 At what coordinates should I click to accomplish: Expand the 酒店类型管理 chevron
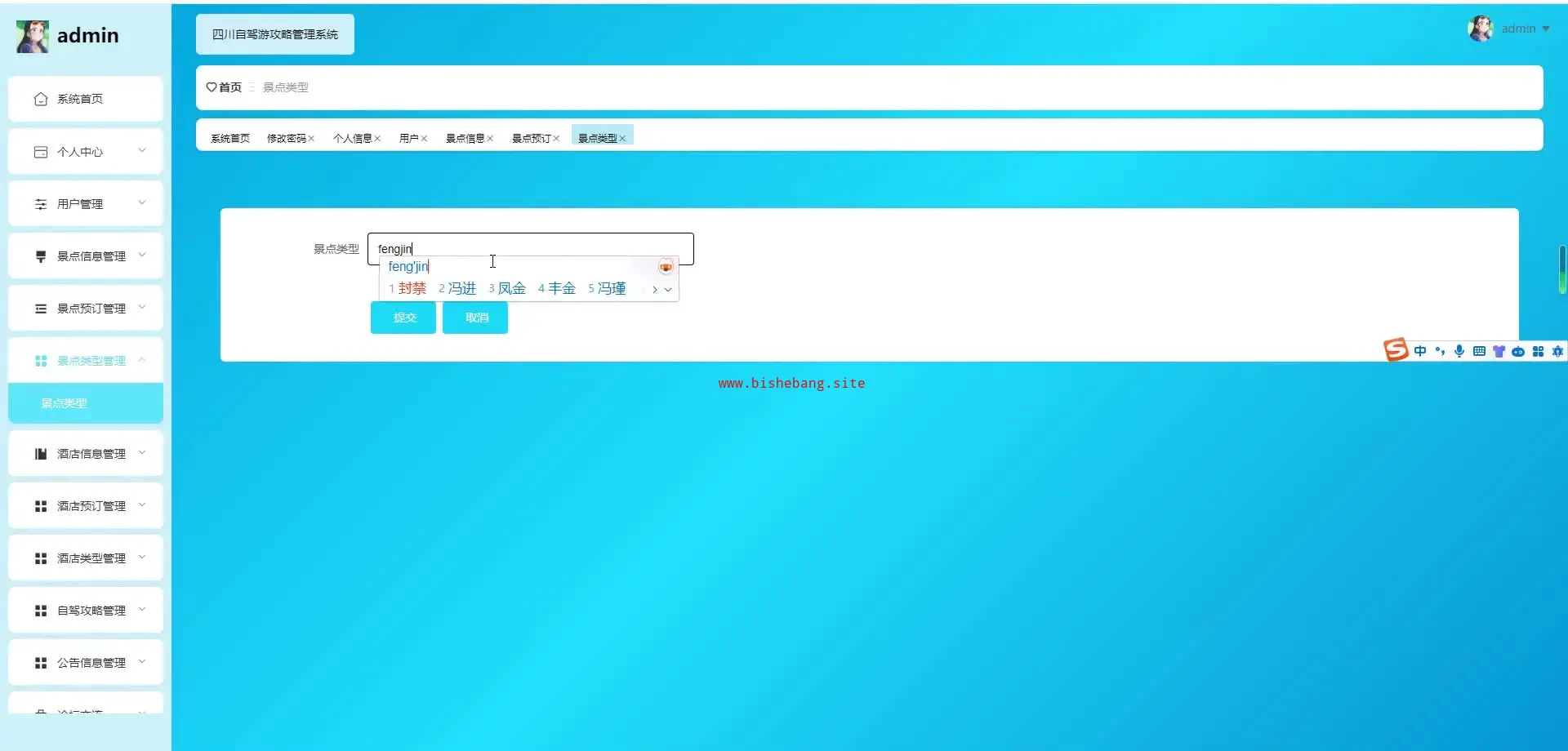[x=142, y=558]
